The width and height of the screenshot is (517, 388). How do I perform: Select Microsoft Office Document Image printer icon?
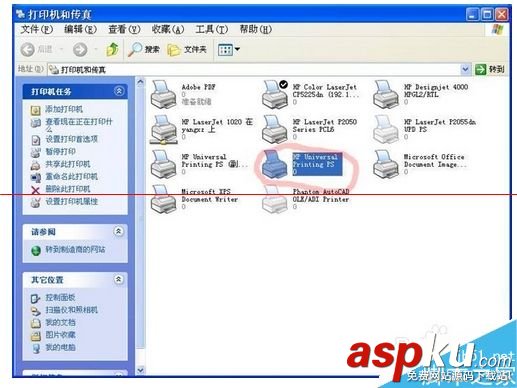(386, 164)
